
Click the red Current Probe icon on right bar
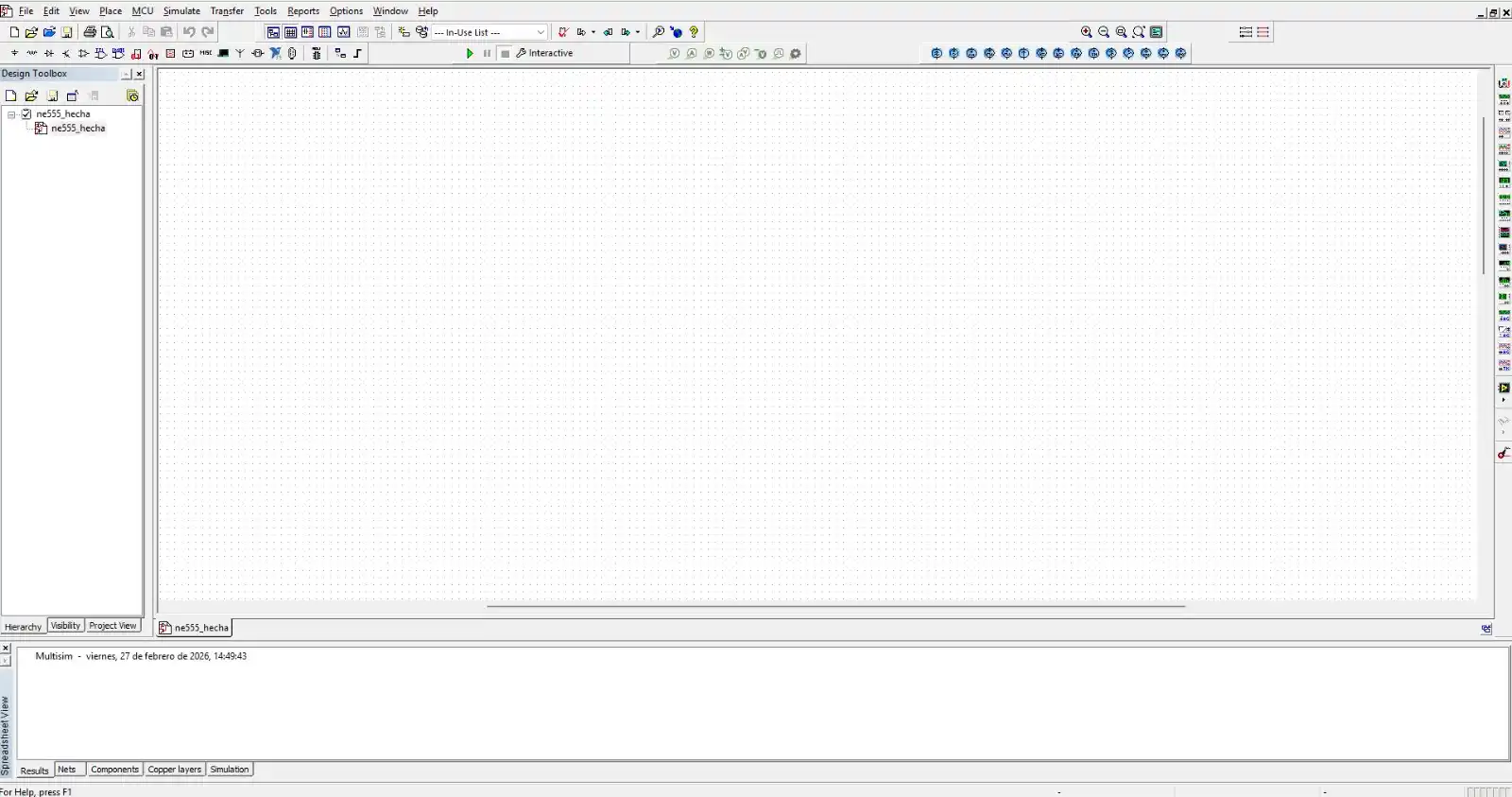(x=1503, y=453)
